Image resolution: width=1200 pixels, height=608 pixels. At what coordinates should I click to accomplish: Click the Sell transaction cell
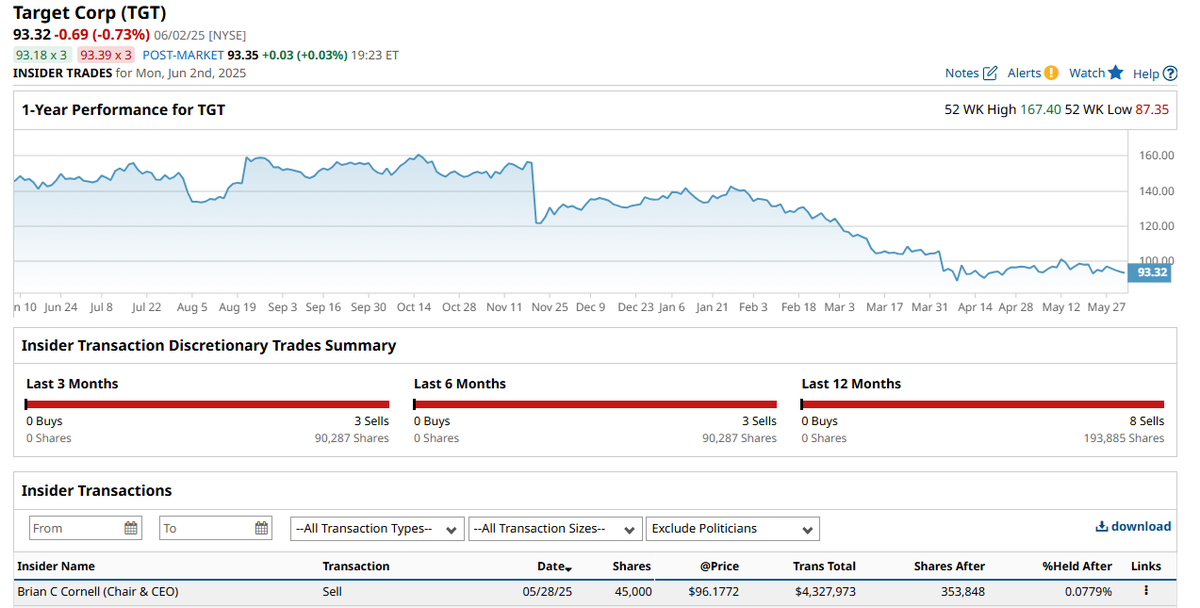tap(332, 591)
